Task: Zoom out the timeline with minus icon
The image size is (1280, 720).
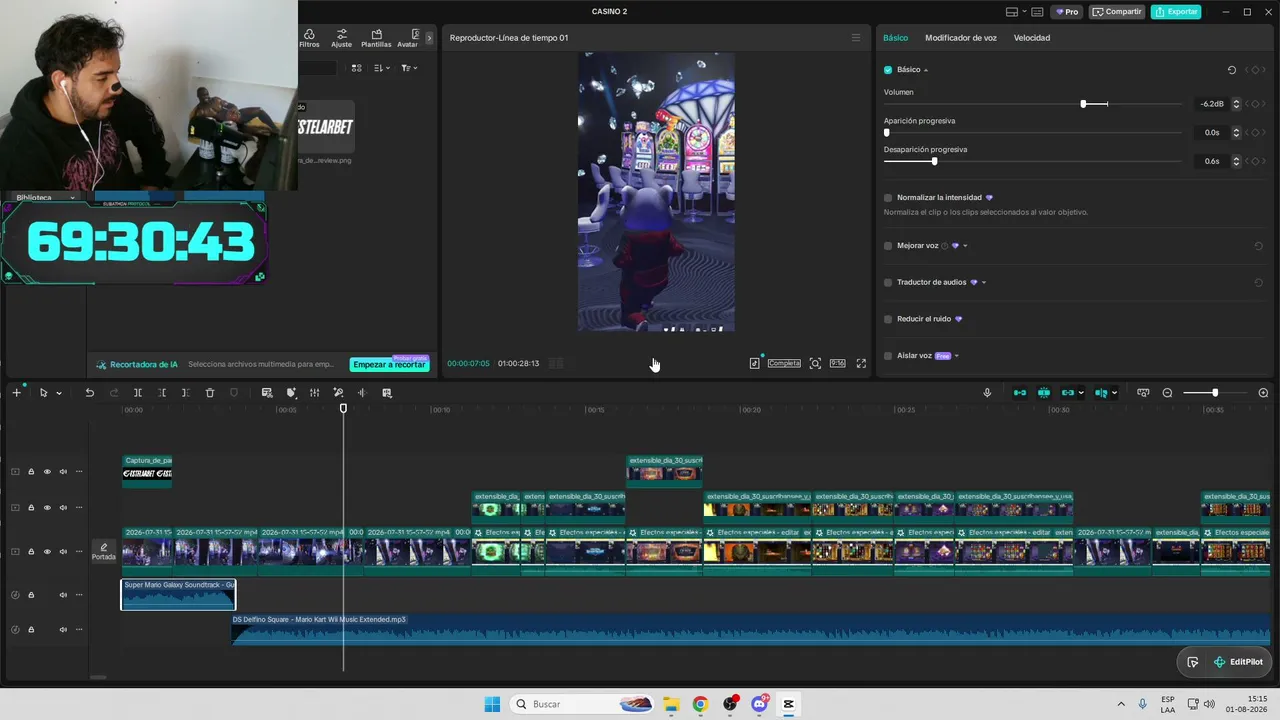Action: tap(1167, 393)
